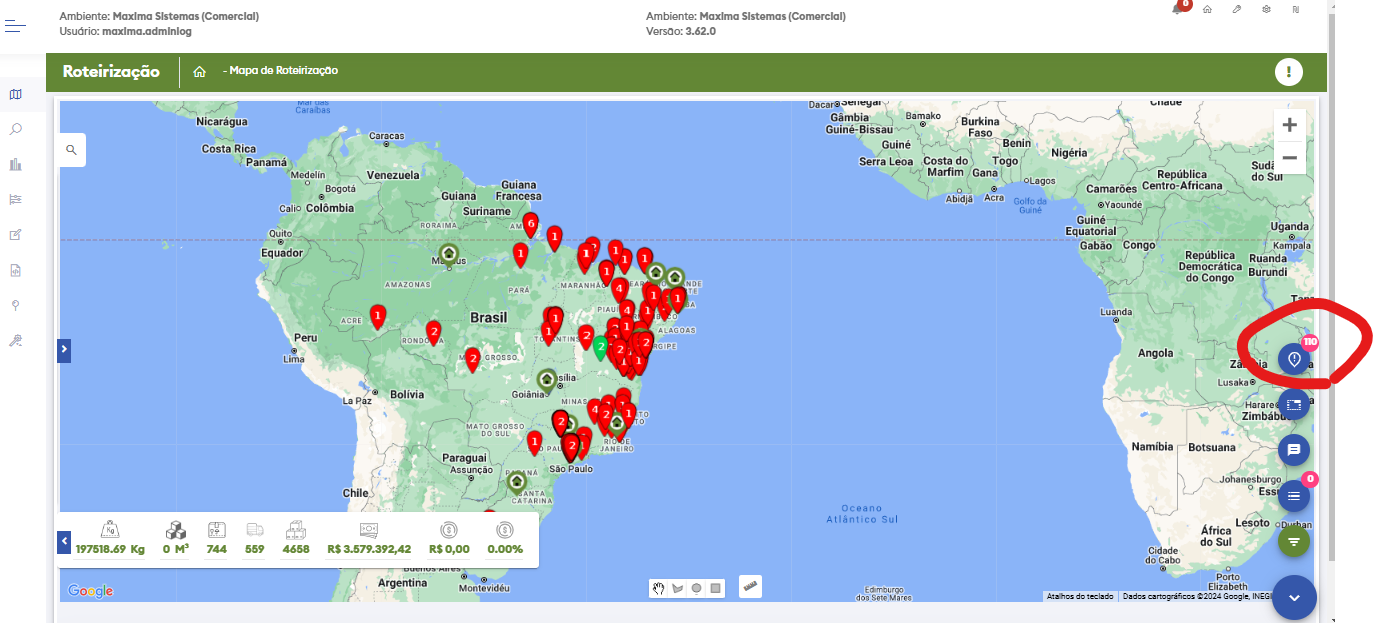The height and width of the screenshot is (623, 1375).
Task: Expand the left side panel arrow on map
Action: point(64,349)
